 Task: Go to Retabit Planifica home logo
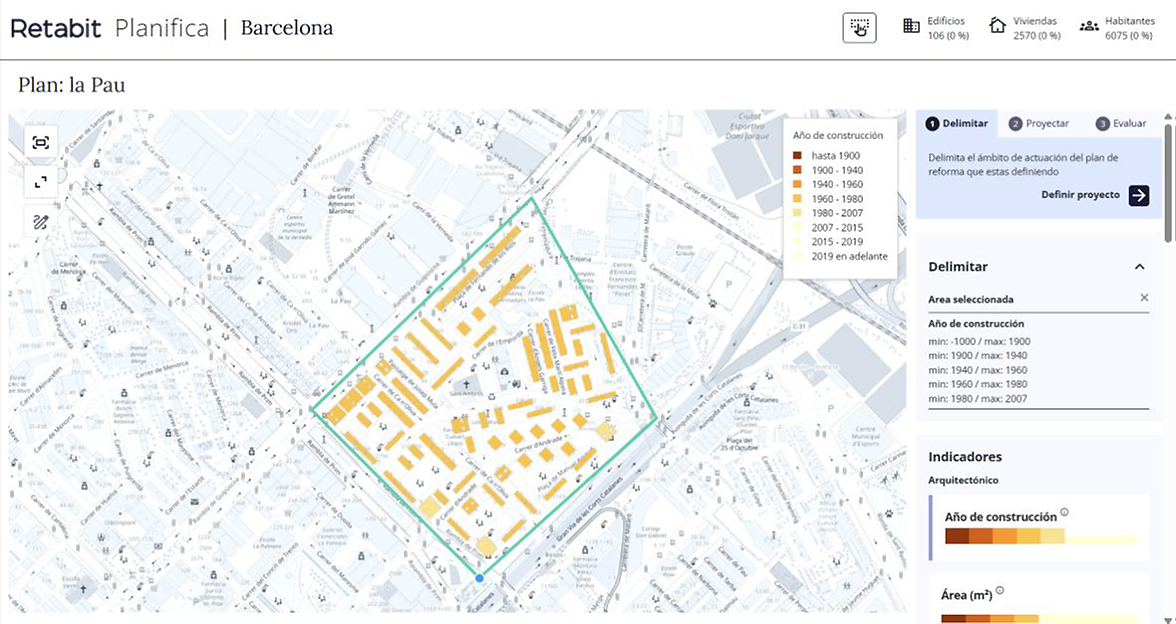[109, 28]
